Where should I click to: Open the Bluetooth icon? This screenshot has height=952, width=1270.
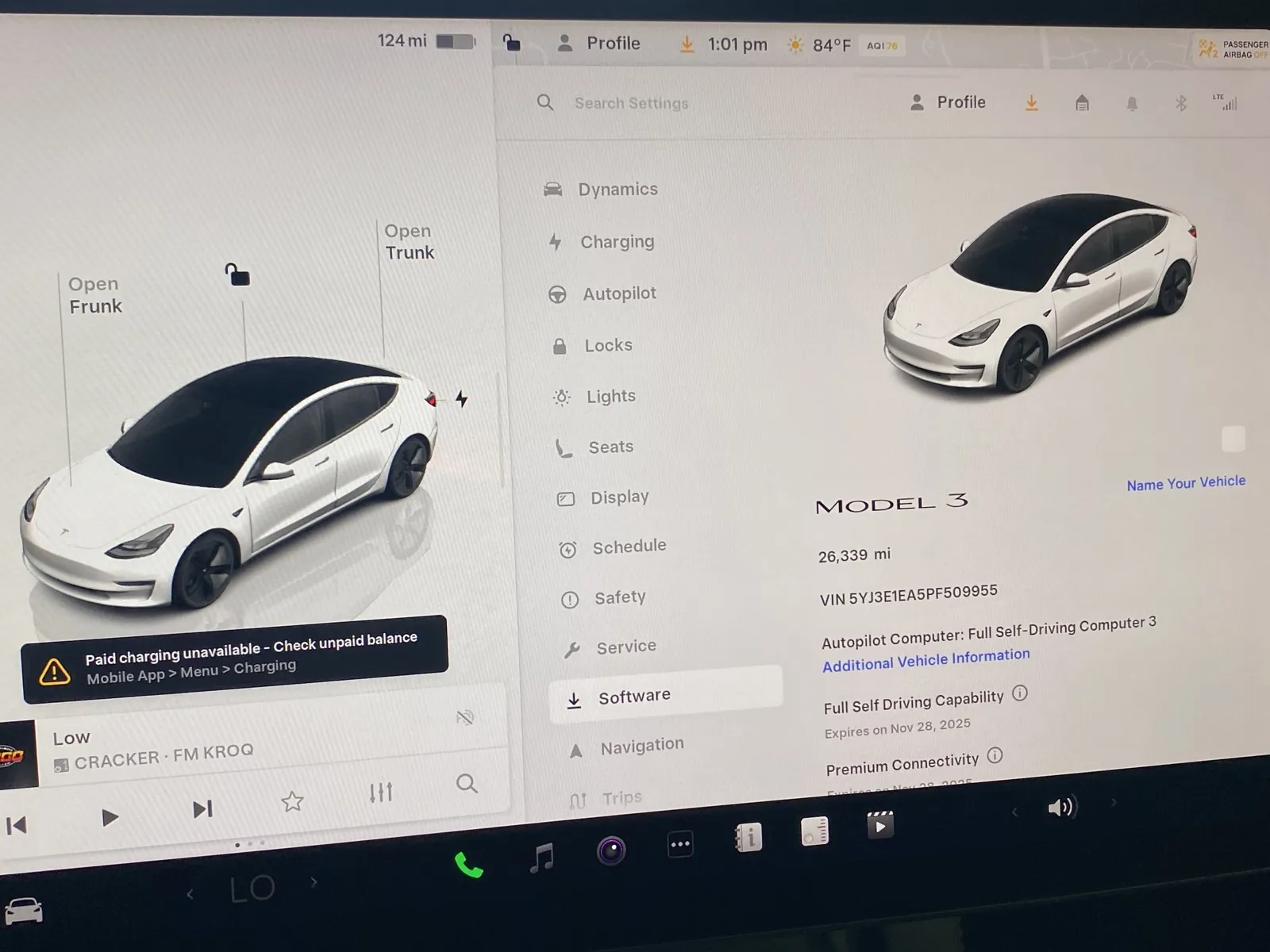[x=1180, y=103]
